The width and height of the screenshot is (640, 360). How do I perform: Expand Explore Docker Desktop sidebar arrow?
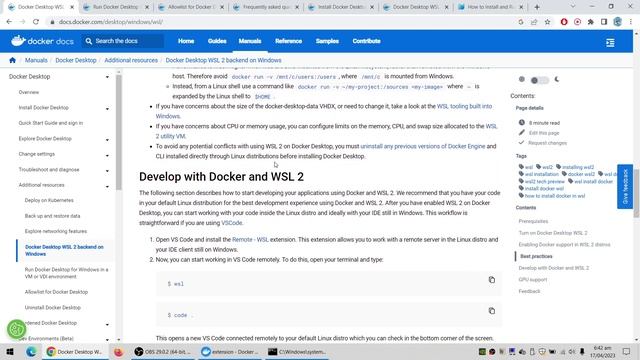coord(107,140)
